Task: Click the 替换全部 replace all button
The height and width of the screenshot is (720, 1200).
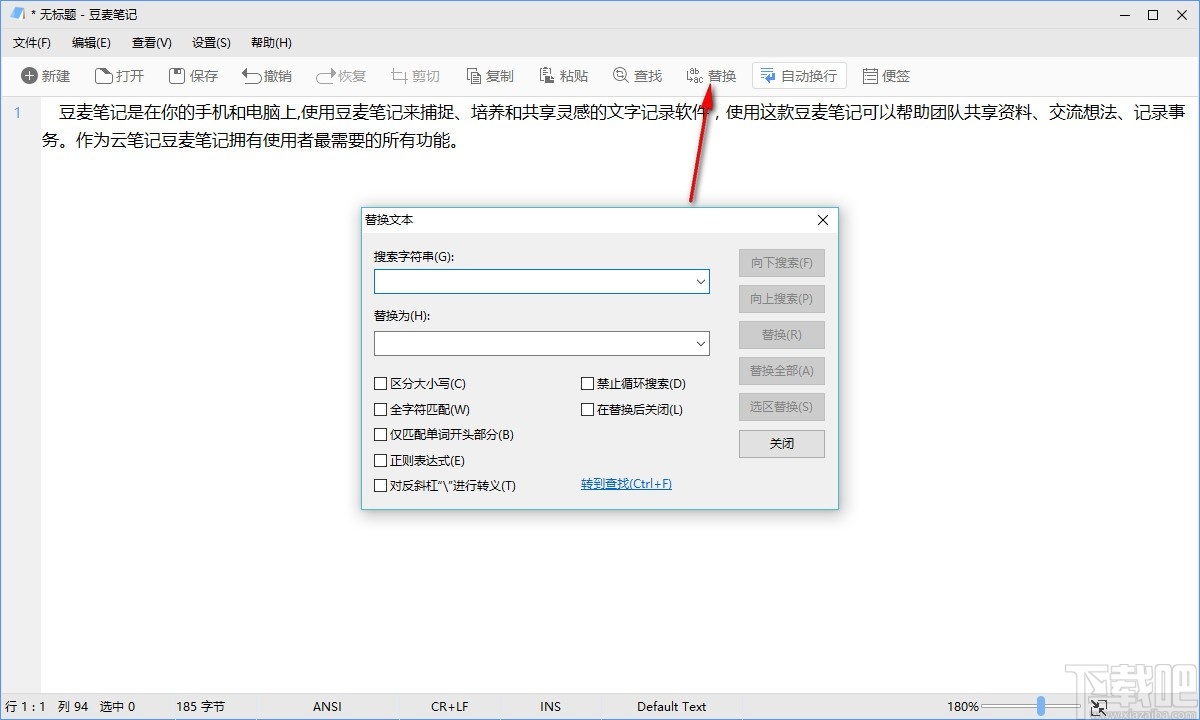Action: pyautogui.click(x=781, y=371)
